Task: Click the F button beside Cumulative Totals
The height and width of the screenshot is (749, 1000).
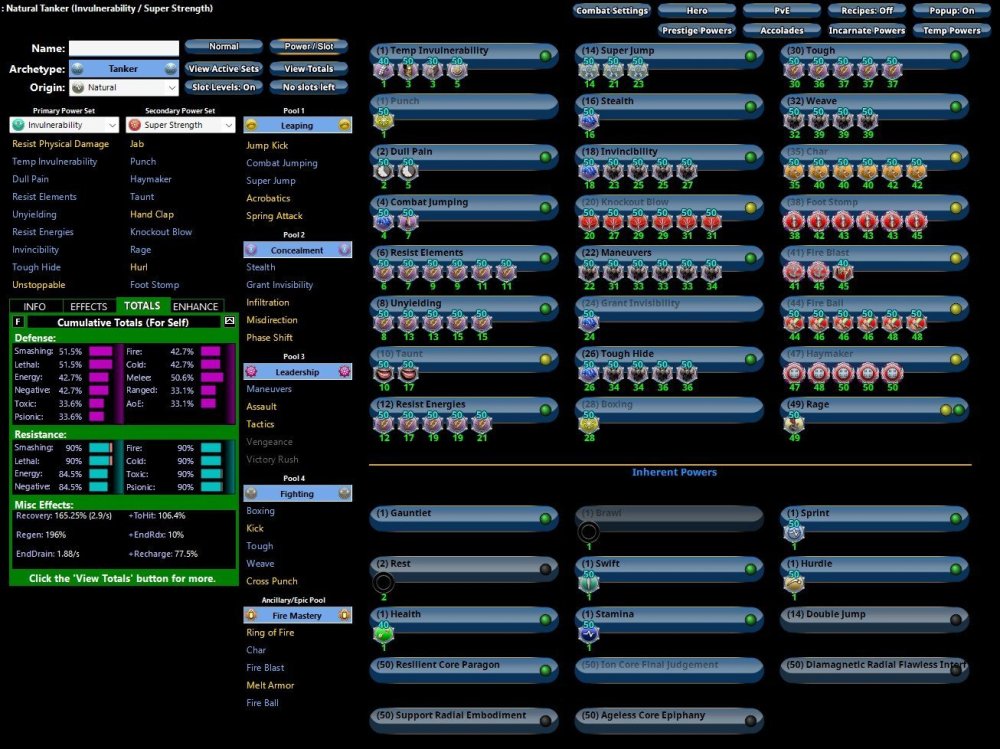Action: 19,322
